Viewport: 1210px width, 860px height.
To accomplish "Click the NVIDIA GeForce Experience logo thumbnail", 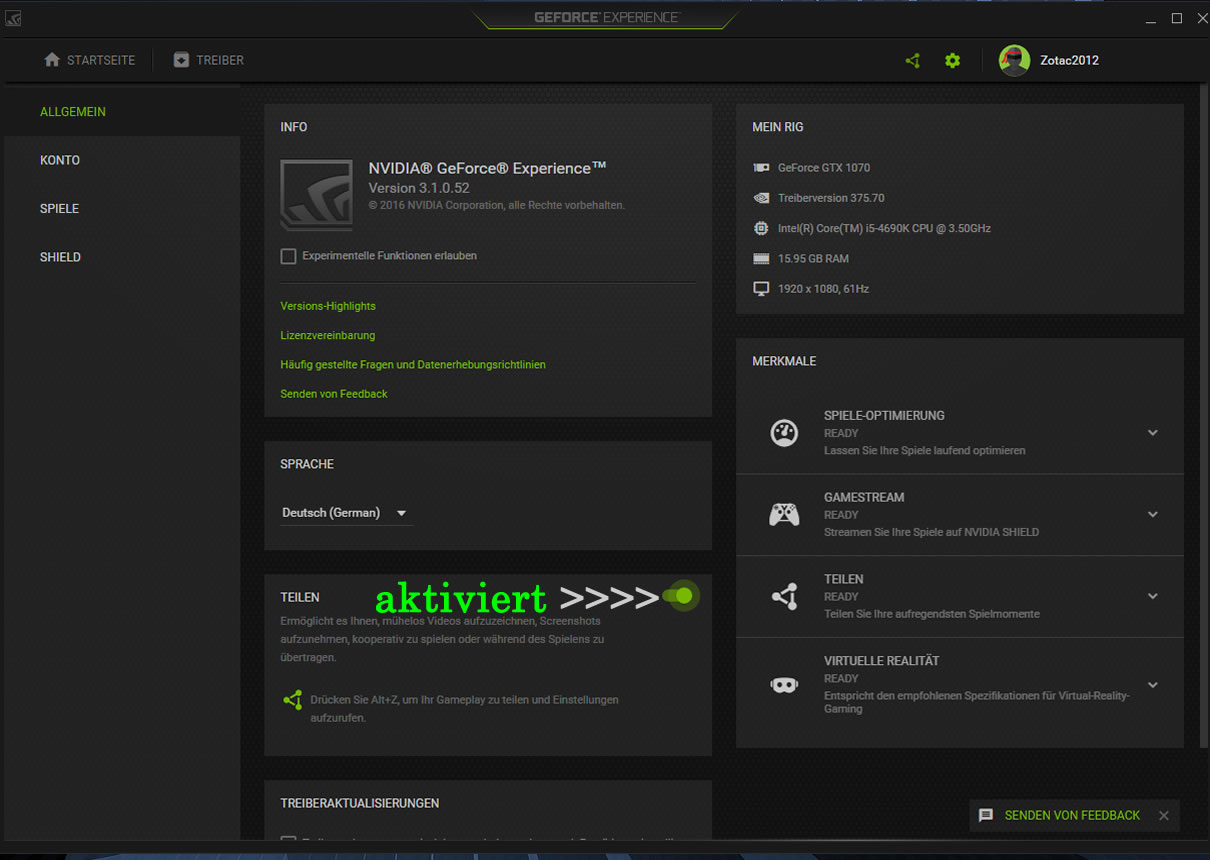I will [316, 195].
